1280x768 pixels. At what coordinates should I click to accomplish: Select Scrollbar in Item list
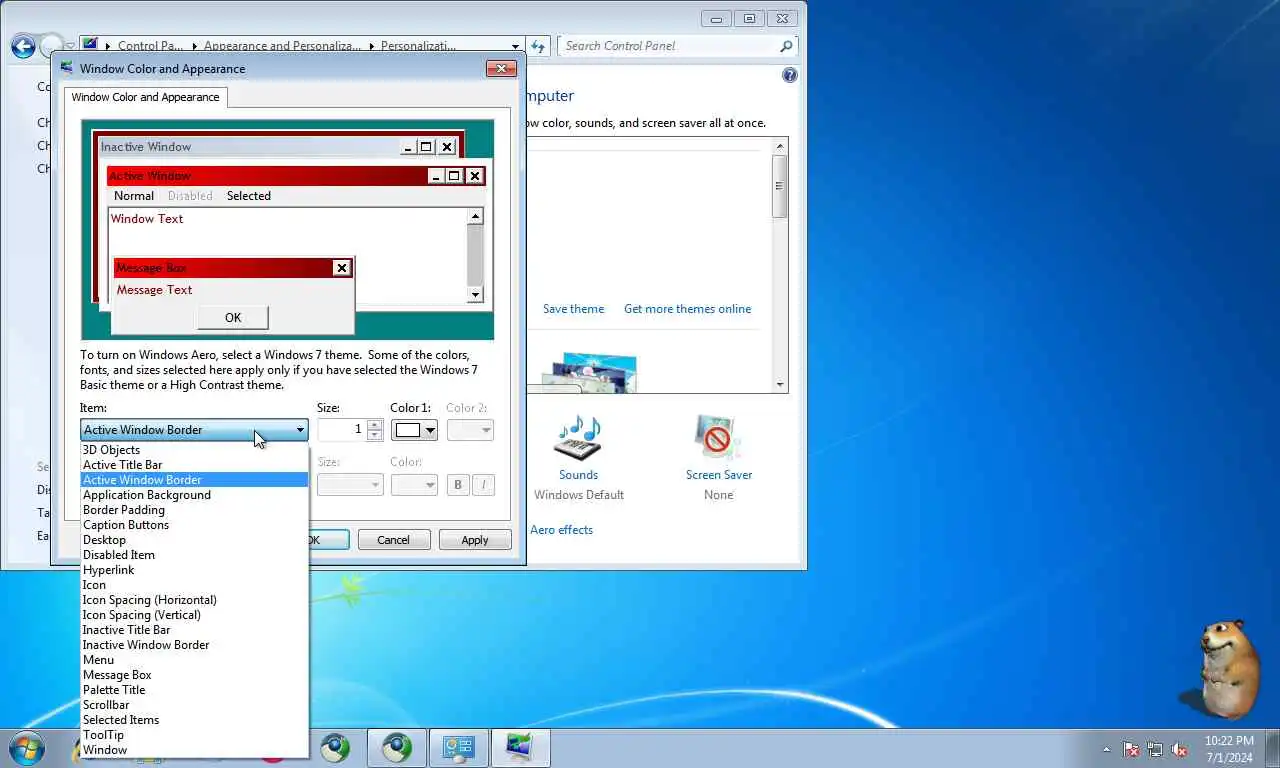coord(194,705)
